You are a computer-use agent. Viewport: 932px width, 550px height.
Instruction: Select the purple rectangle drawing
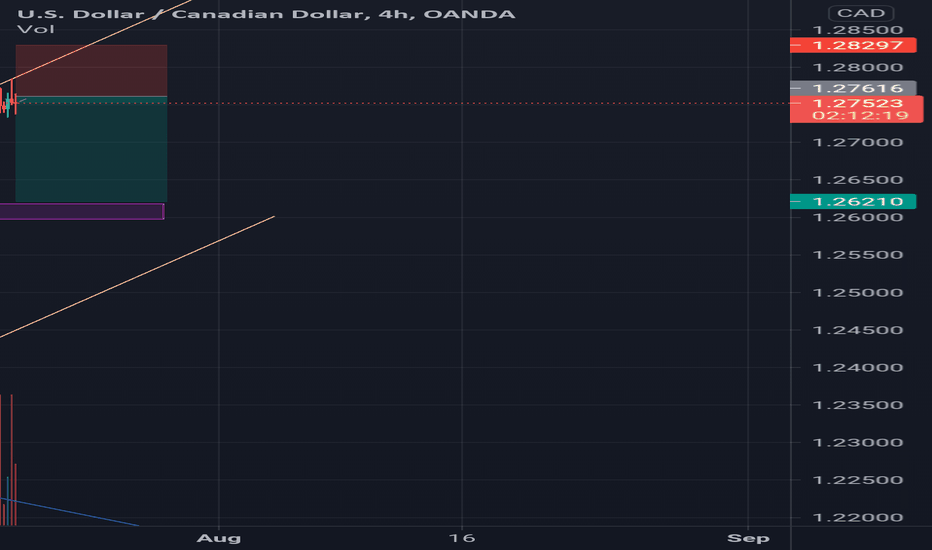[x=82, y=212]
